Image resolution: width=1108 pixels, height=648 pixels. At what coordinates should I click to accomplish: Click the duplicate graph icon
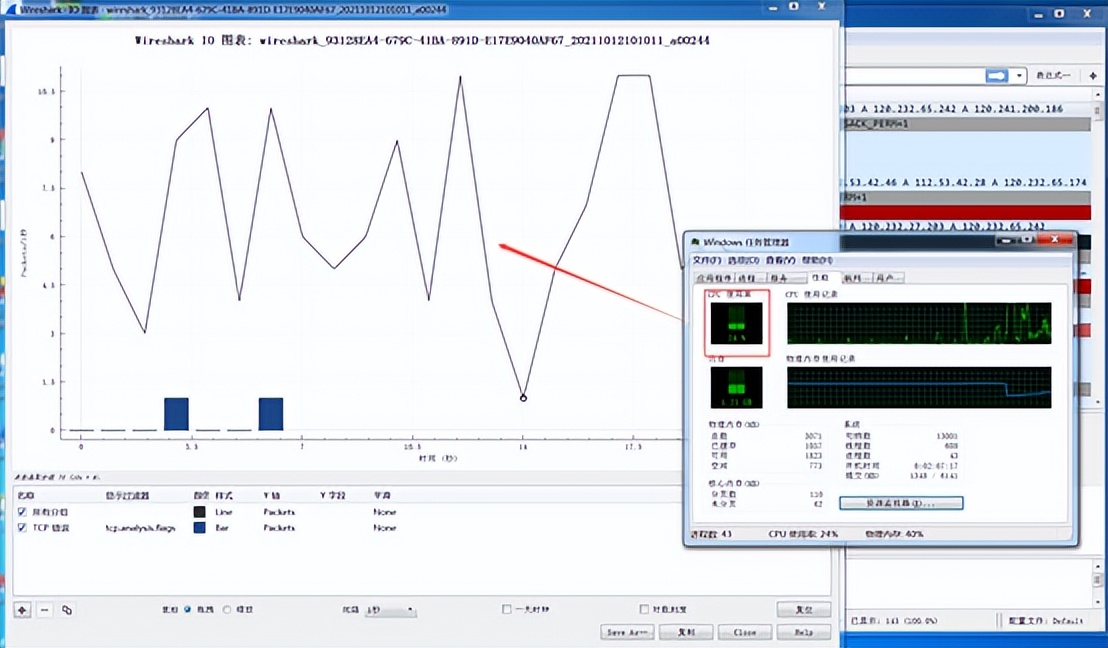[67, 609]
